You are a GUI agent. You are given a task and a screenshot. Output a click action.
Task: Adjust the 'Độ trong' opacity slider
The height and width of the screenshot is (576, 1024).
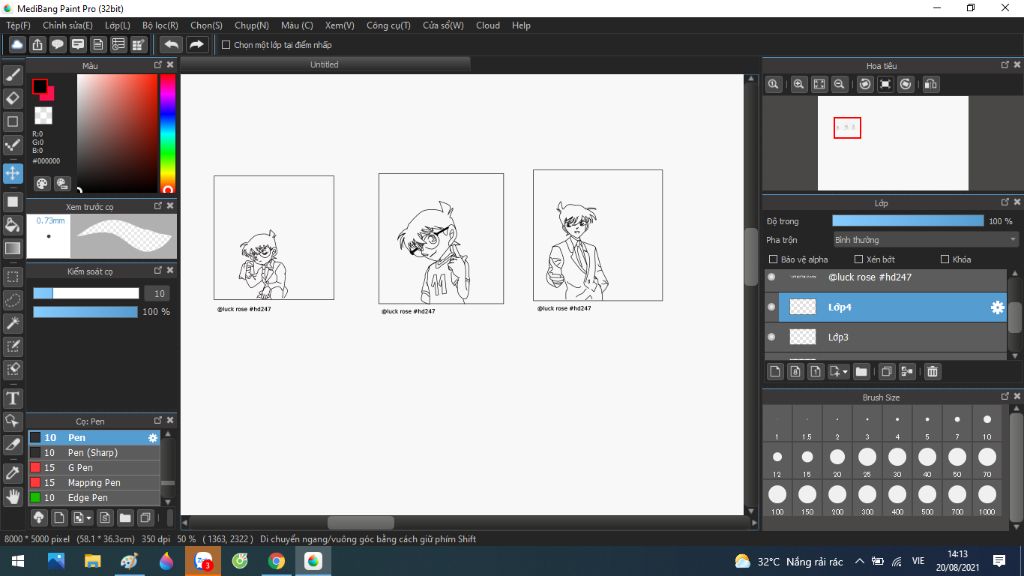pyautogui.click(x=908, y=221)
